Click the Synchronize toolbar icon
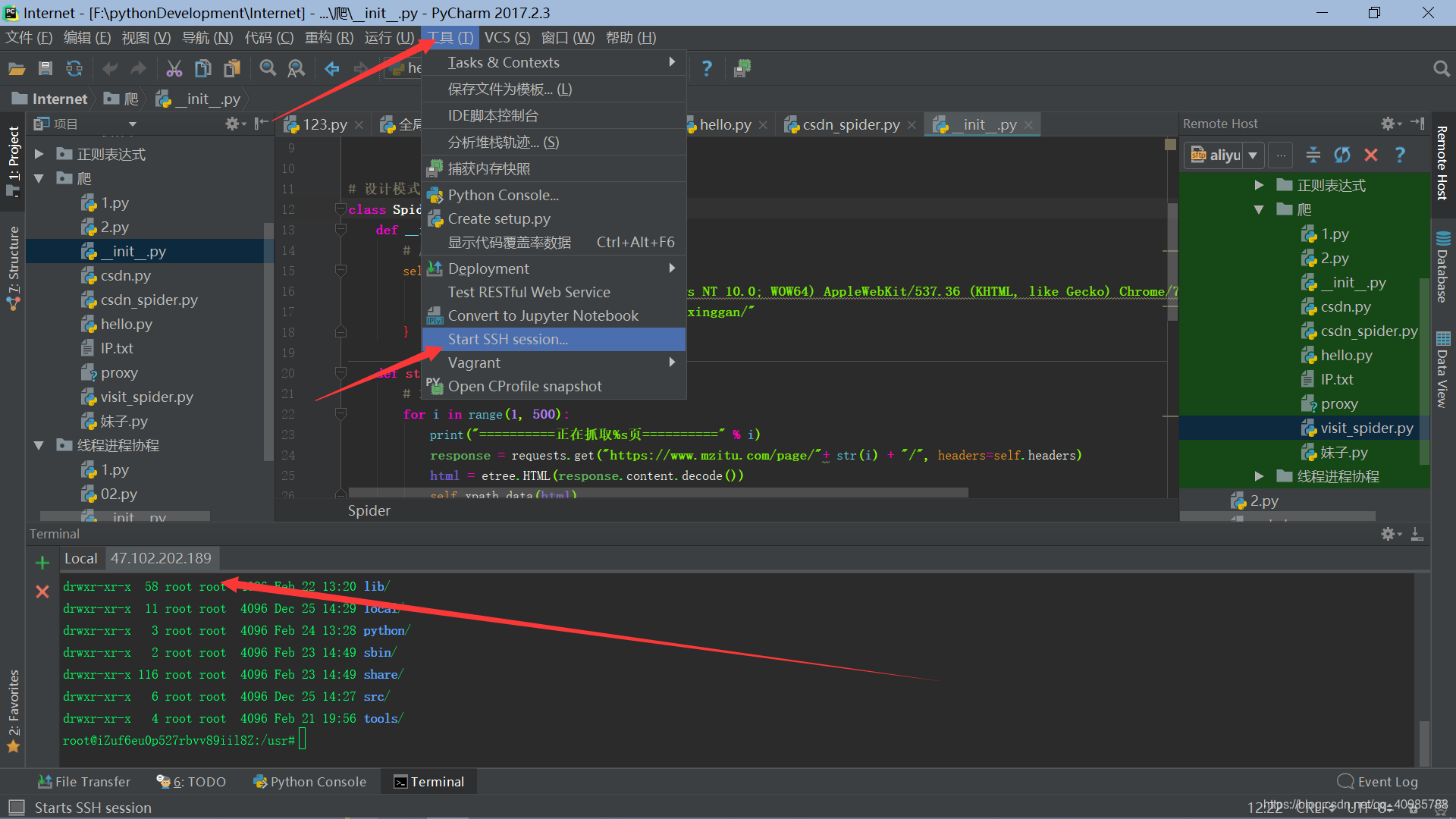The width and height of the screenshot is (1456, 819). (x=74, y=69)
